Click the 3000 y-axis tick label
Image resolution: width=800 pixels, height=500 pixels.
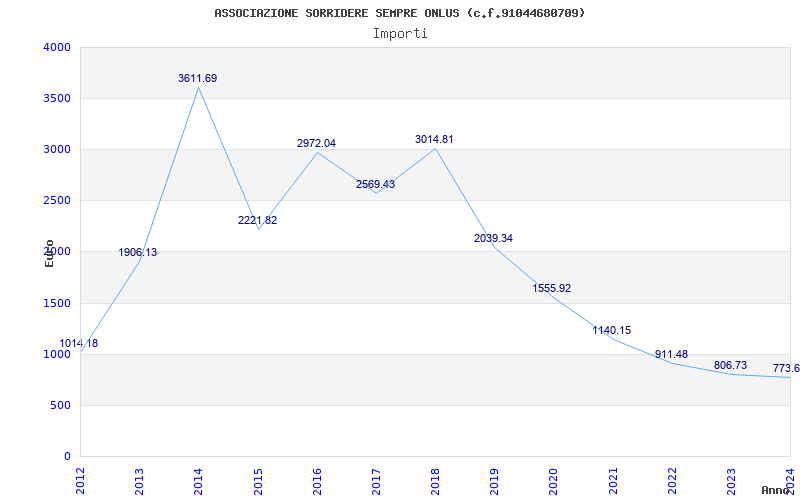tap(58, 149)
